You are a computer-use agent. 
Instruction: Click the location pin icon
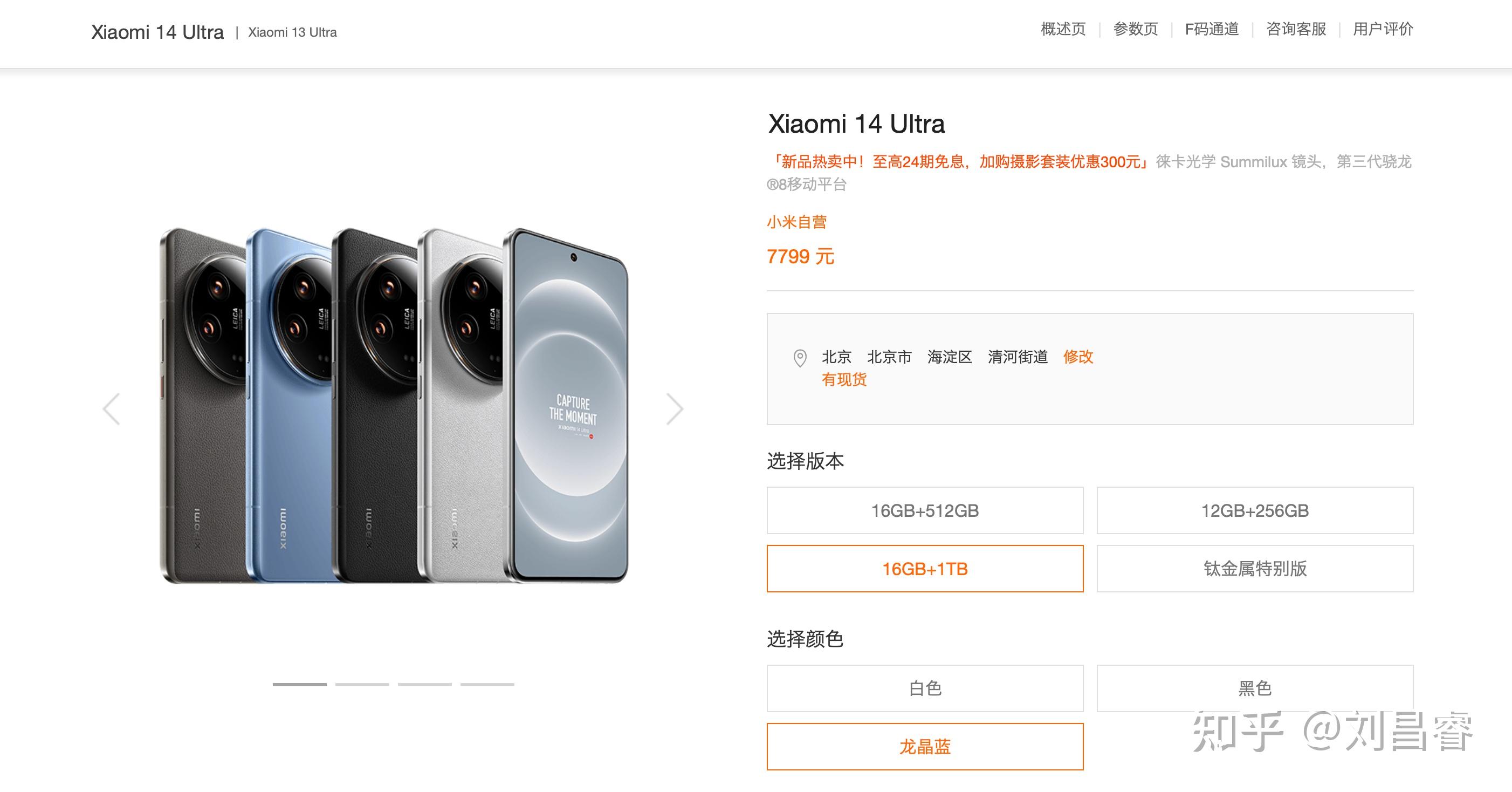click(x=801, y=357)
